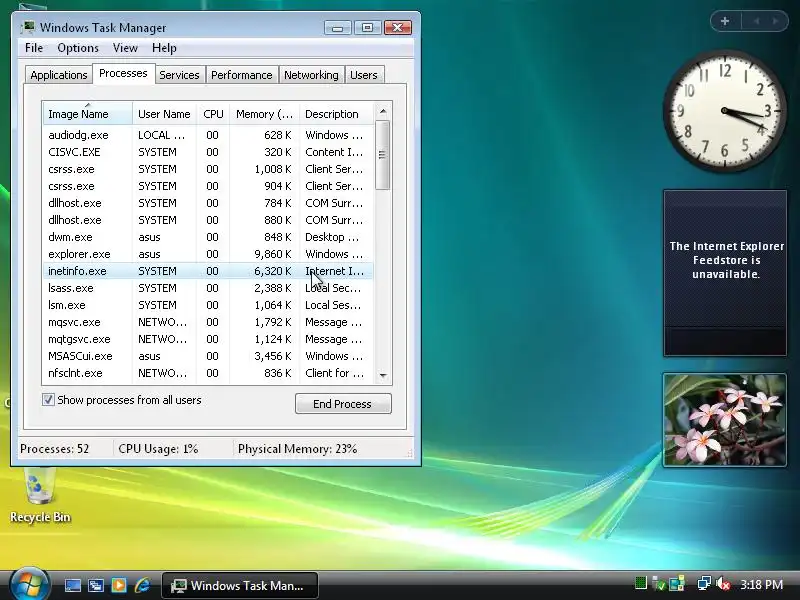This screenshot has width=800, height=600.
Task: Click muted volume speaker tray icon
Action: point(722,584)
